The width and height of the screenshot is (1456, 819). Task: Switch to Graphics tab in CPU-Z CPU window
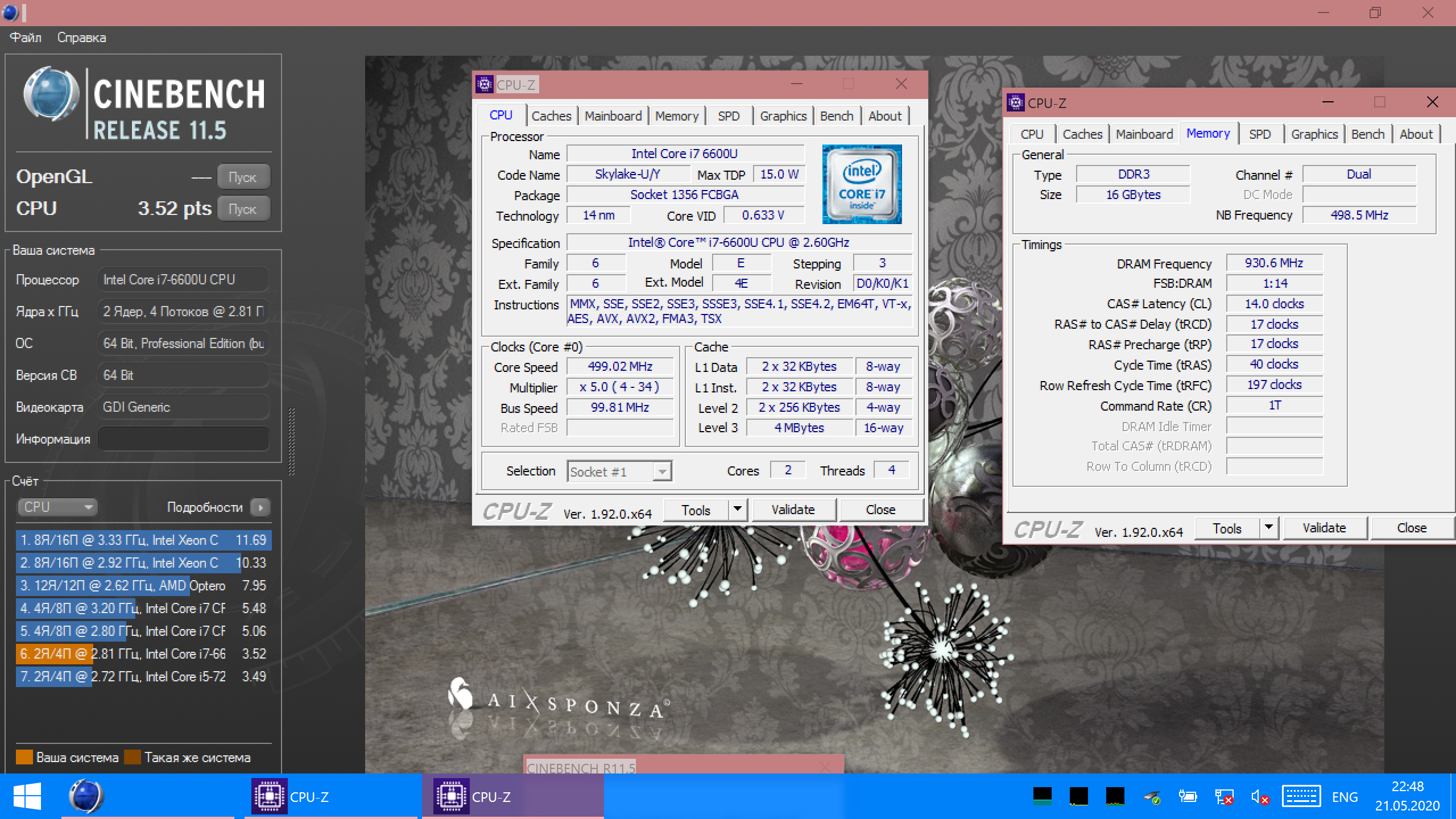(x=783, y=116)
